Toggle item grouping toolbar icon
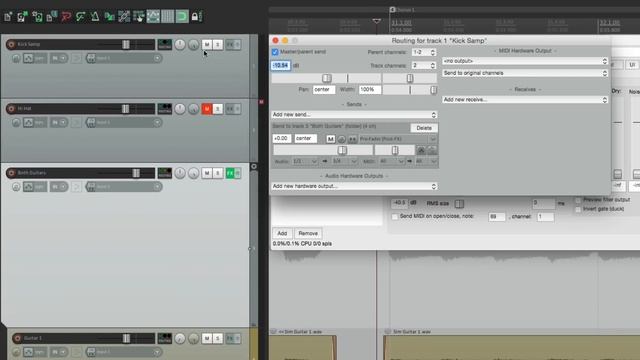 (124, 17)
